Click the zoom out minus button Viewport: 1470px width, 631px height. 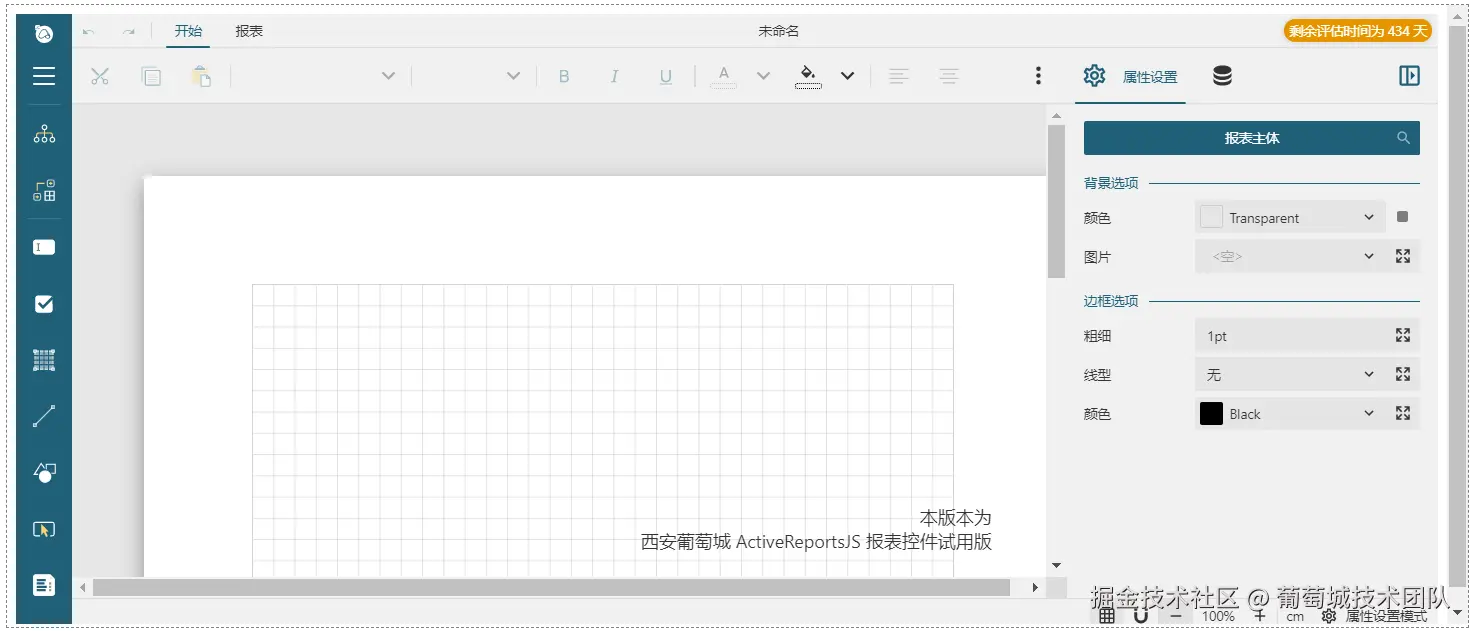[1176, 616]
